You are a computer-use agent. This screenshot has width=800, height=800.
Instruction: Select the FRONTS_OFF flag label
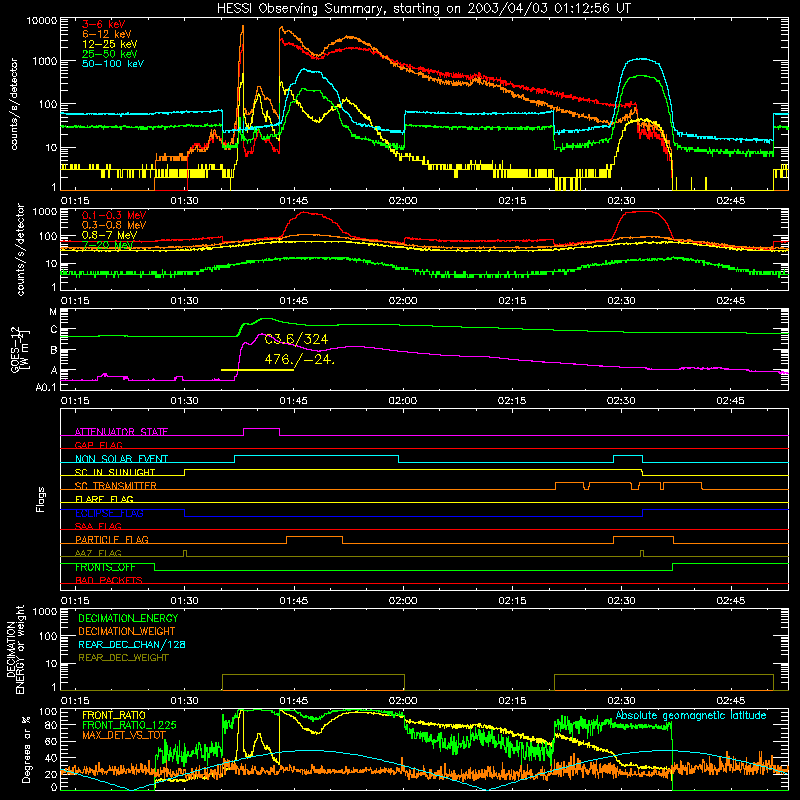click(x=105, y=567)
